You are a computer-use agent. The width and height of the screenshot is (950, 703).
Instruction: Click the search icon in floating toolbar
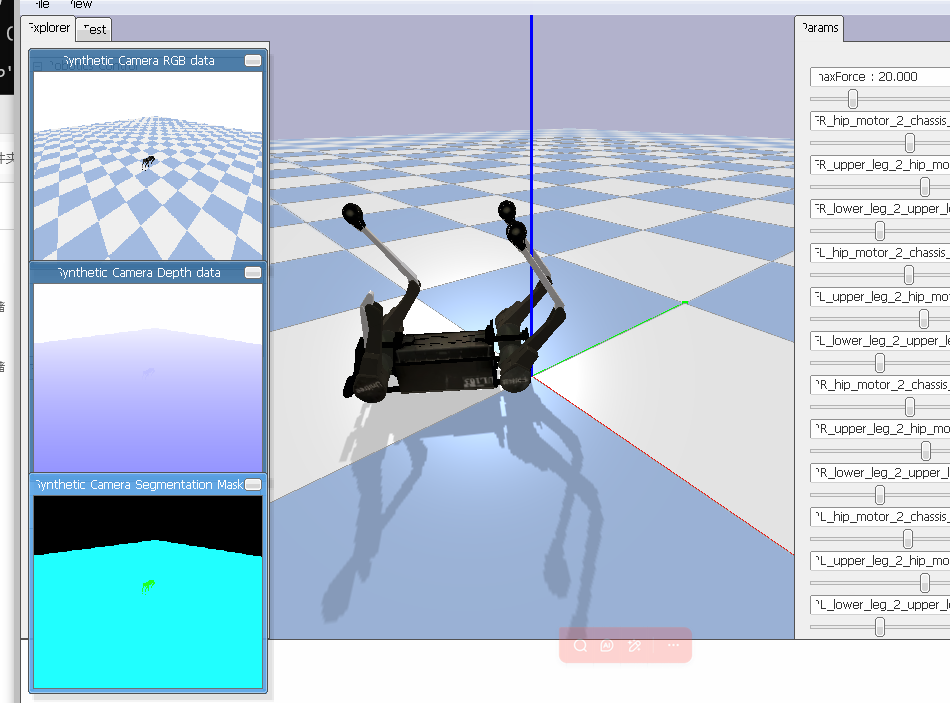pos(580,645)
